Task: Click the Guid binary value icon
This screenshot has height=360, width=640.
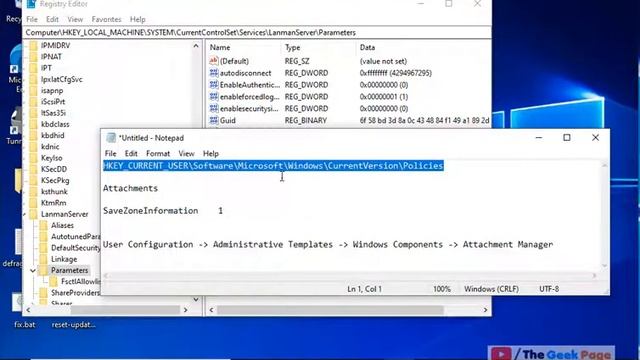Action: (x=213, y=120)
